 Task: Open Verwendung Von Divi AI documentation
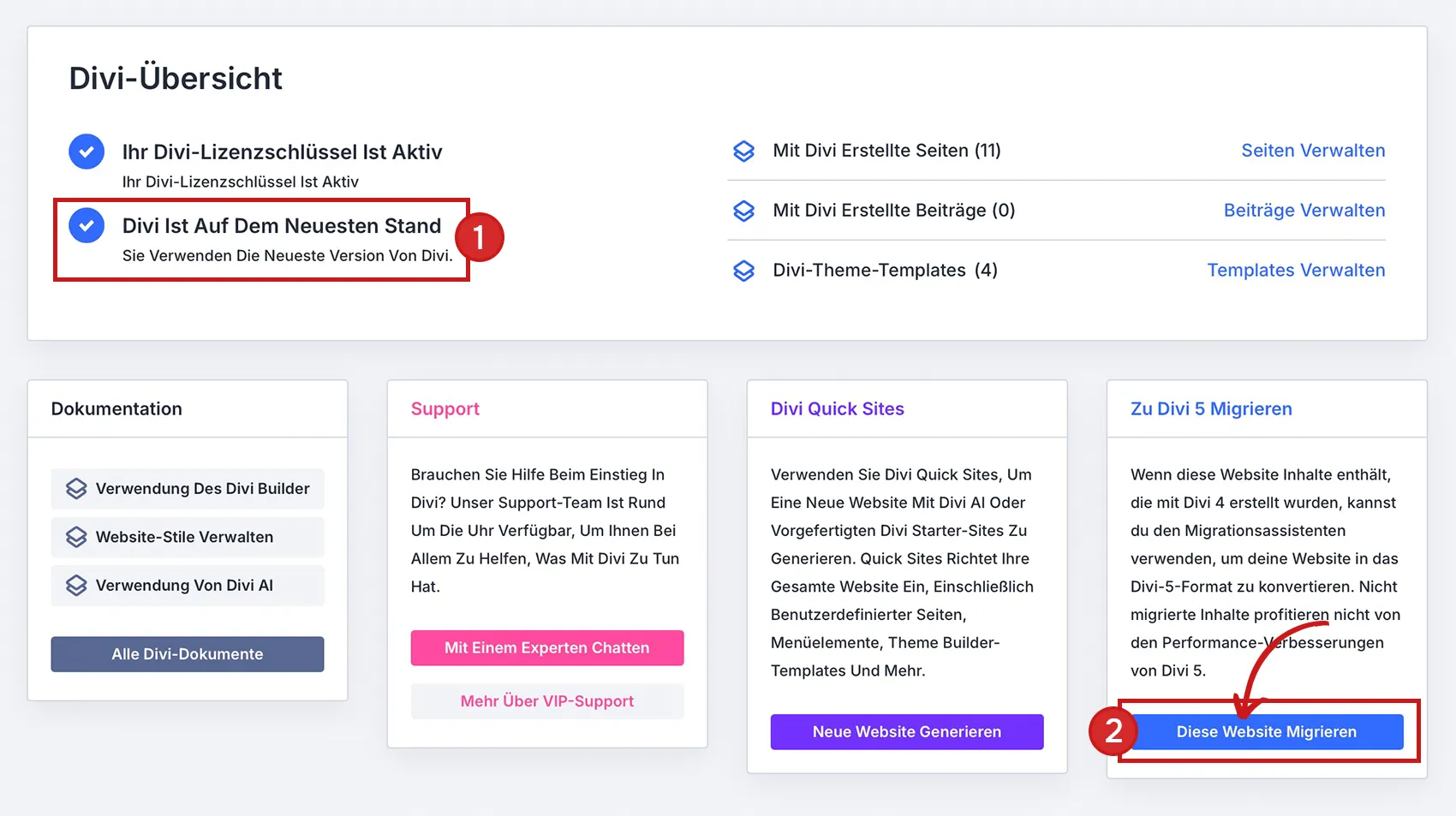(x=184, y=586)
